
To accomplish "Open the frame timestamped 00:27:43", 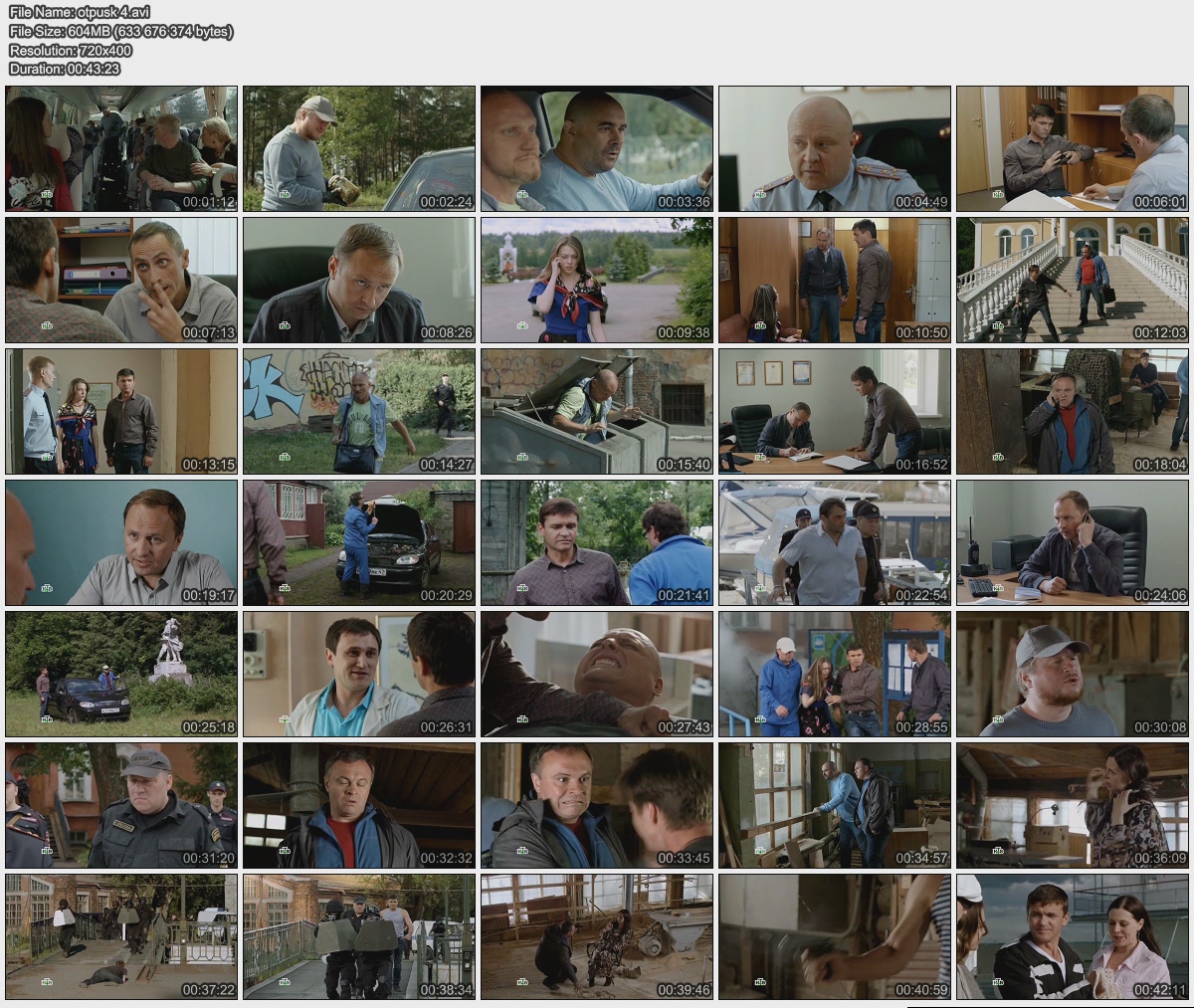I will coord(597,674).
